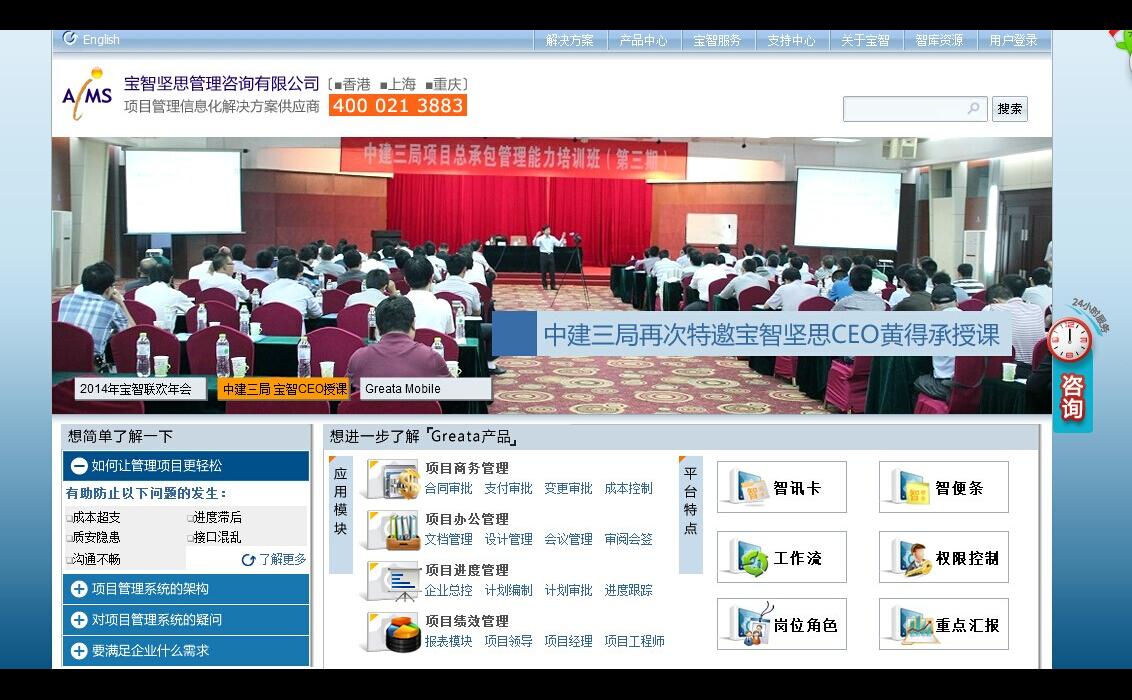This screenshot has width=1132, height=700.
Task: Click the 搜索 search button
Action: tap(1009, 109)
